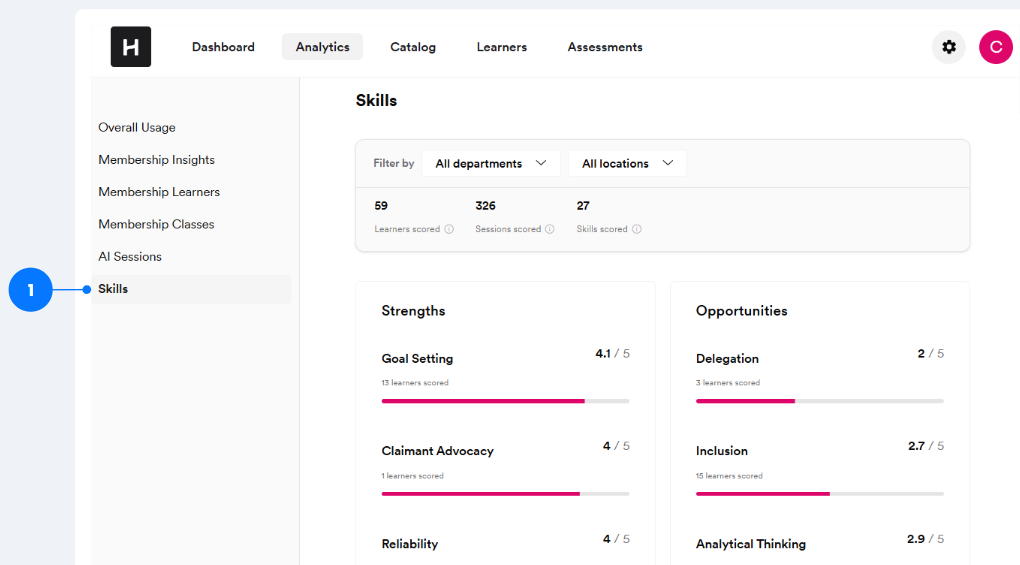This screenshot has width=1020, height=565.
Task: Click the Inclusion progress bar
Action: click(x=820, y=494)
